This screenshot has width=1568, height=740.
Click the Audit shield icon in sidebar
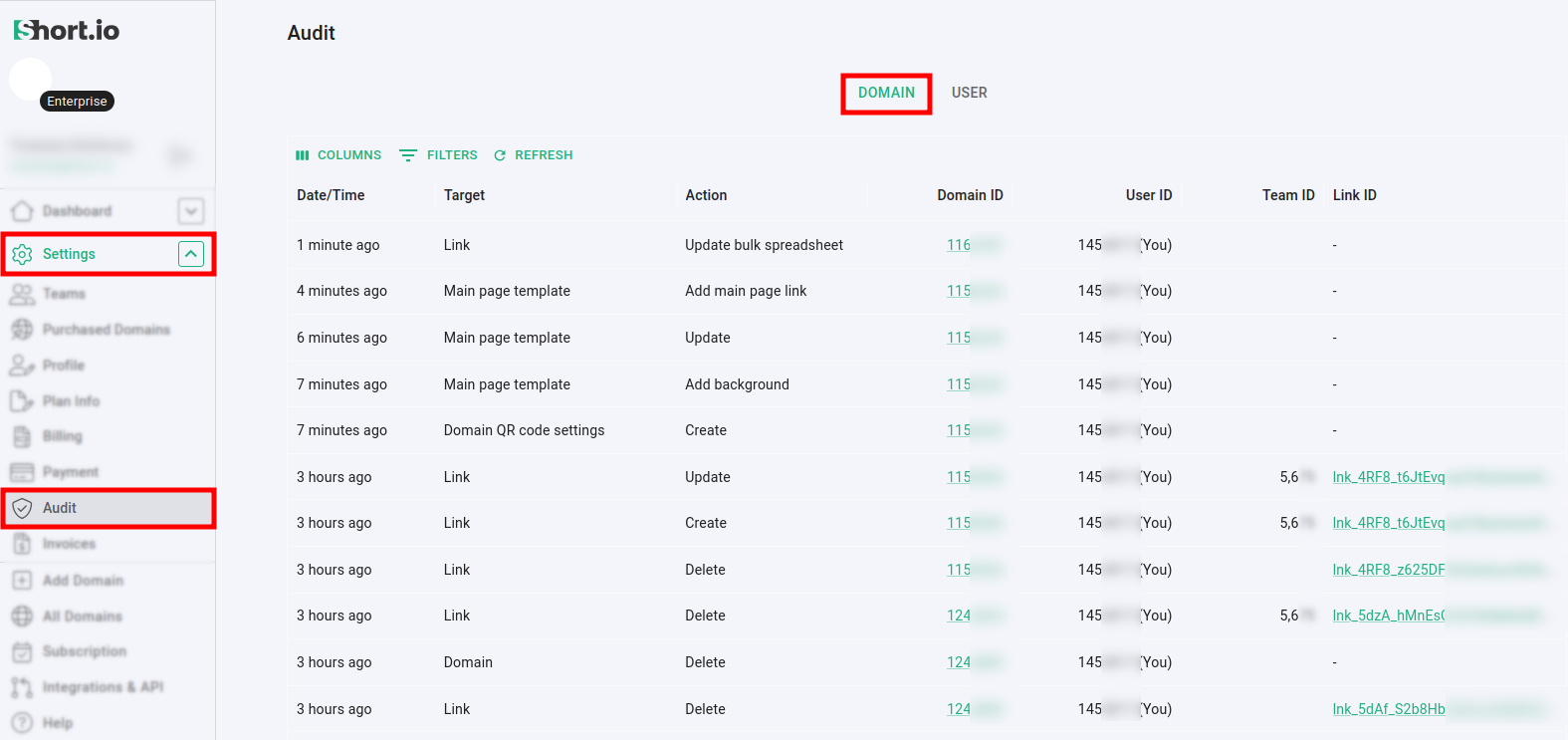pyautogui.click(x=22, y=508)
